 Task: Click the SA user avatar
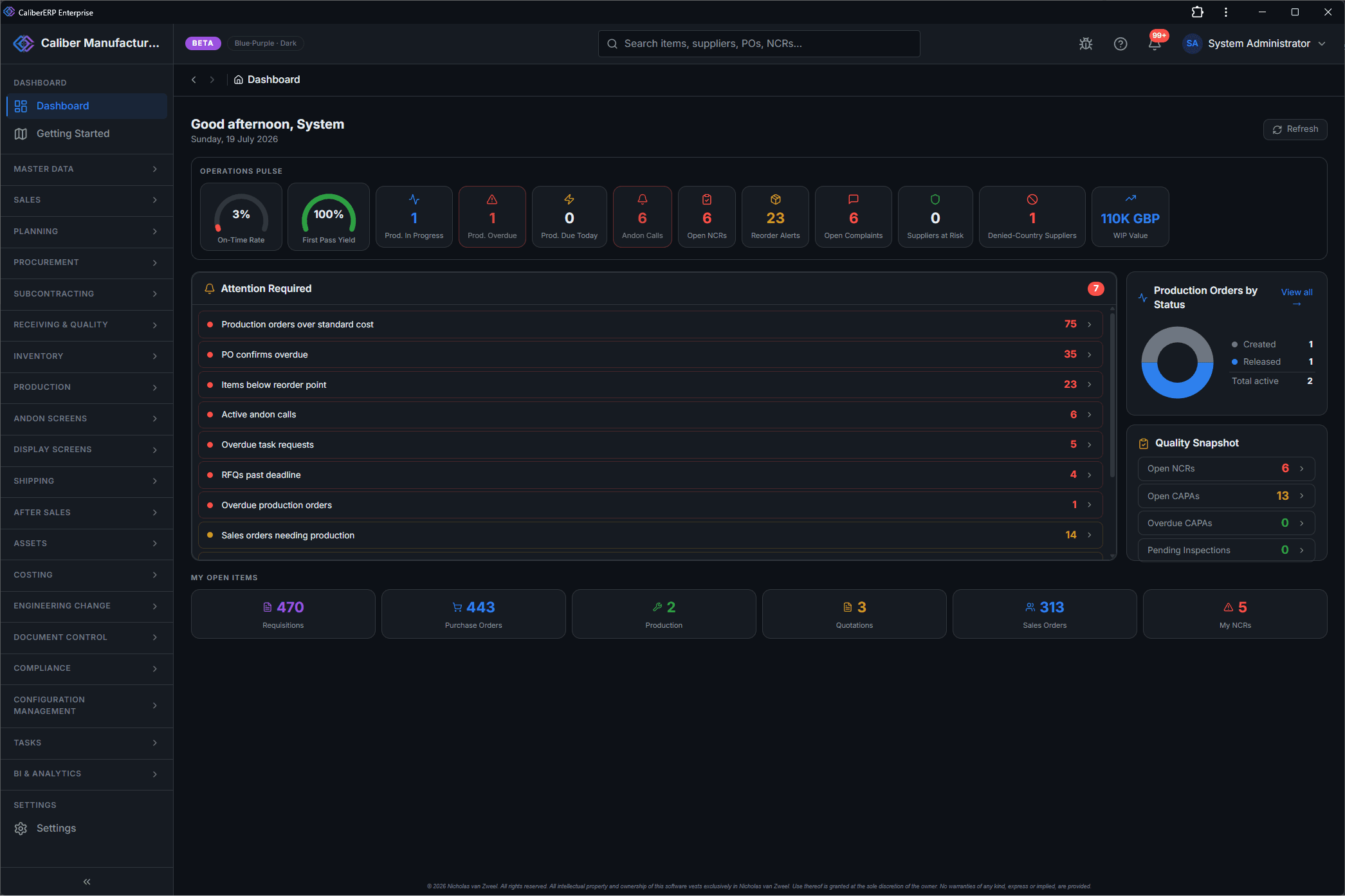pos(1192,44)
